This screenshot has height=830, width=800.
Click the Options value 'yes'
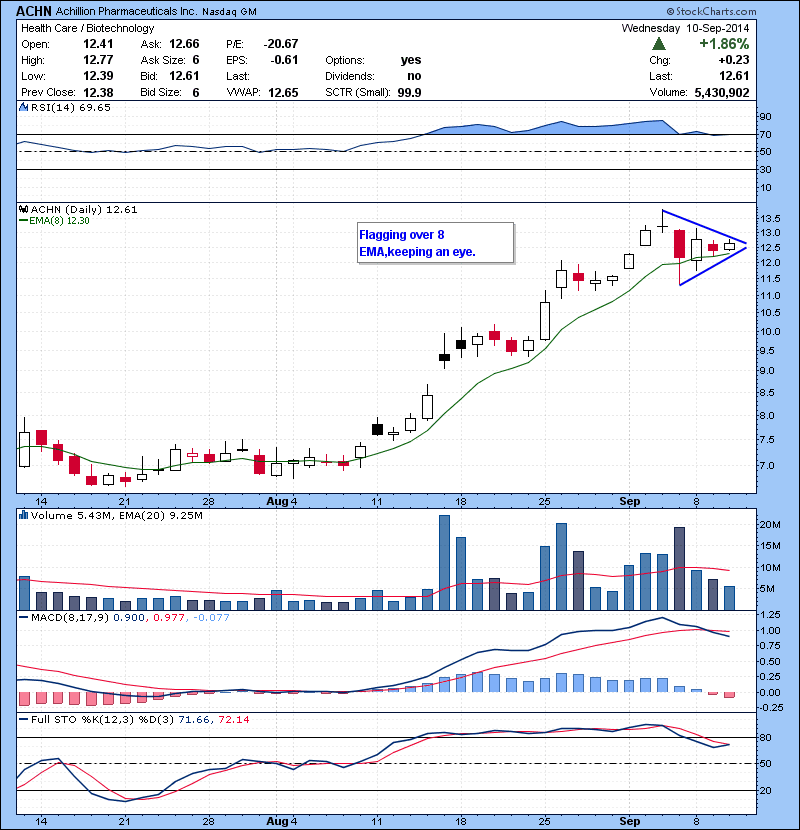[x=411, y=60]
